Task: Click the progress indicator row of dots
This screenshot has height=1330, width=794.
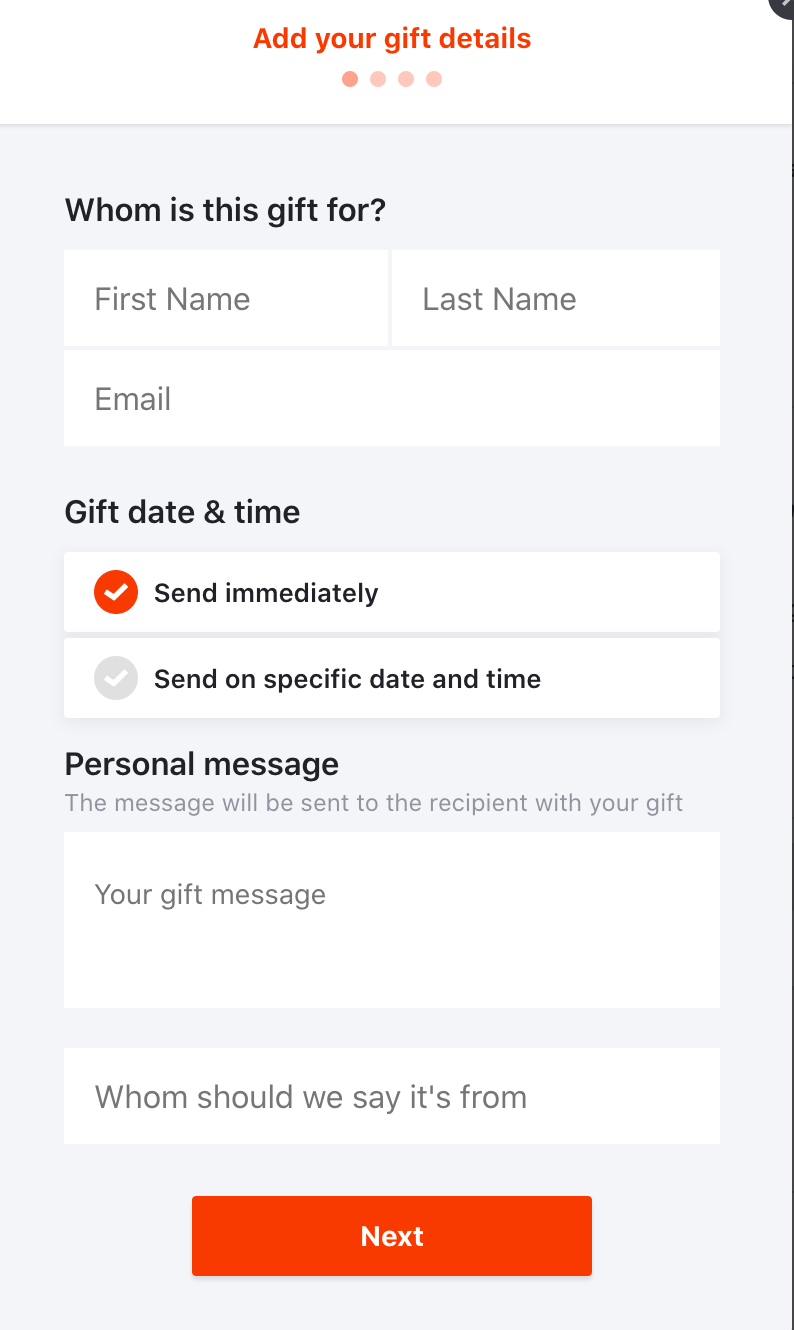Action: click(x=392, y=78)
